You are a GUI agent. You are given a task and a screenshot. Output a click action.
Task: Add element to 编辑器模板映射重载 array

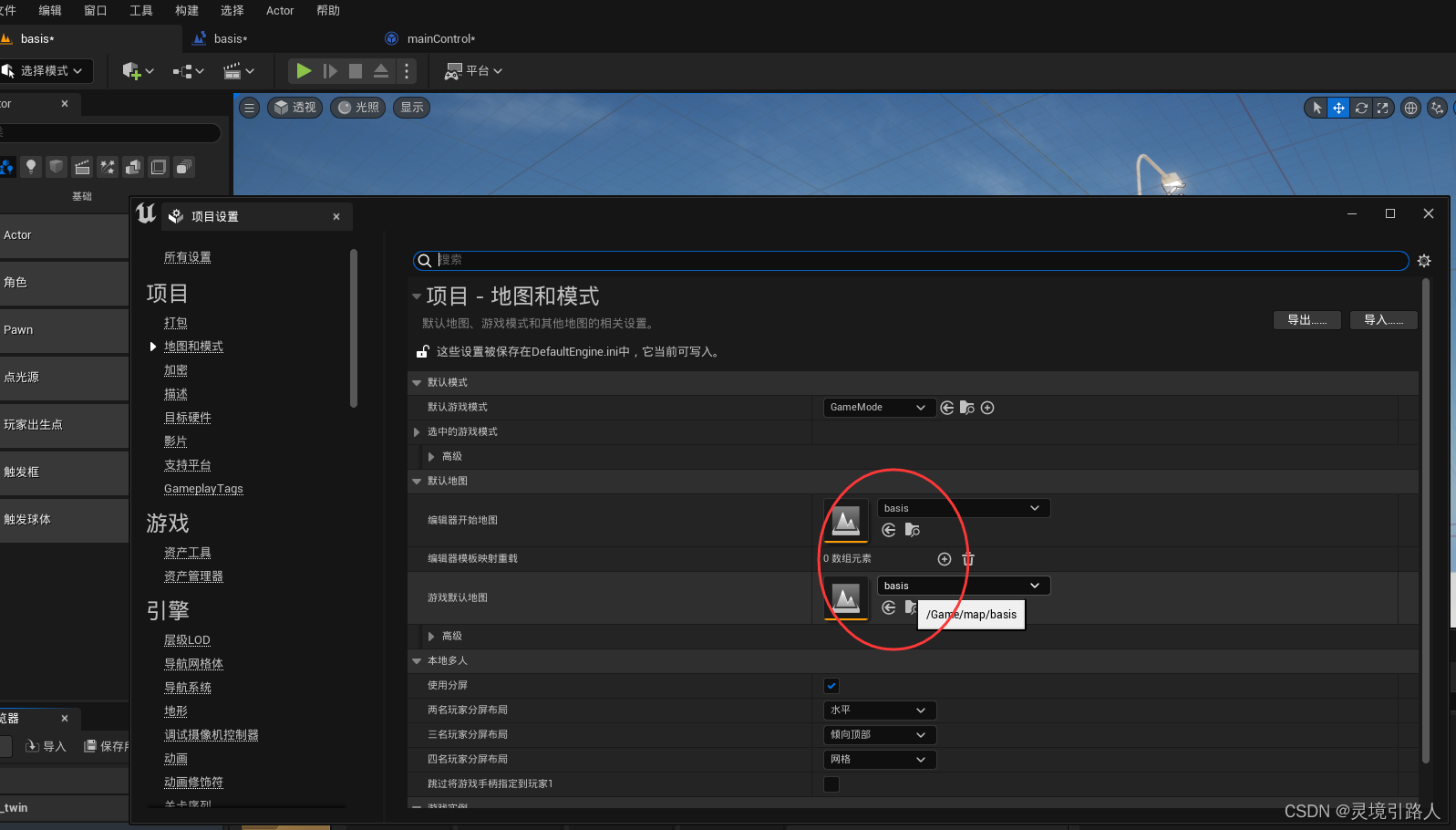(x=945, y=559)
